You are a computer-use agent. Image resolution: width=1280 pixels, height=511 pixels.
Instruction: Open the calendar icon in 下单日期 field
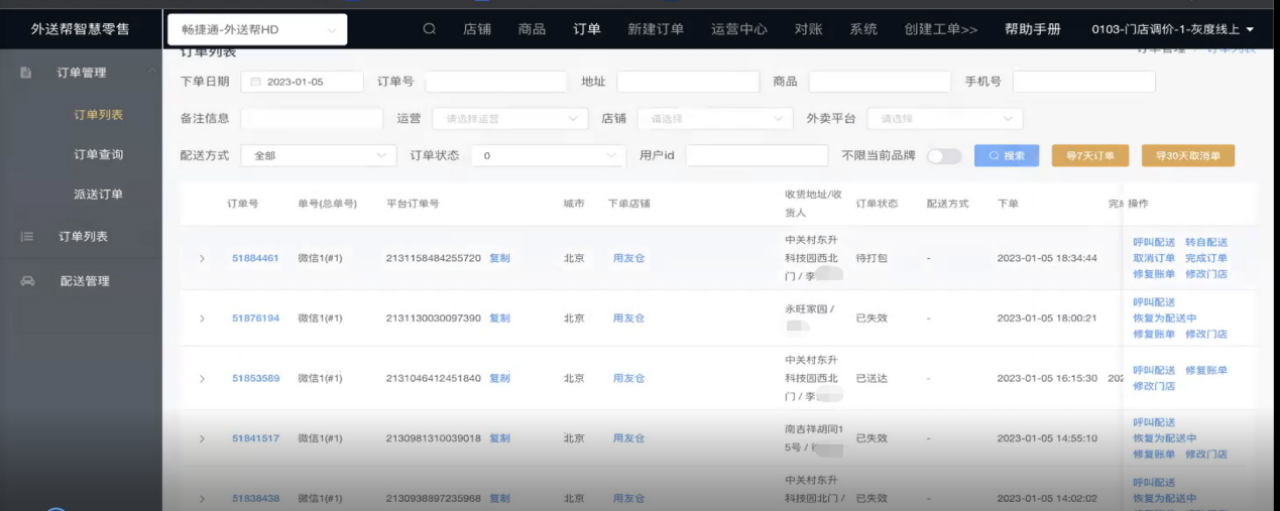coord(256,82)
